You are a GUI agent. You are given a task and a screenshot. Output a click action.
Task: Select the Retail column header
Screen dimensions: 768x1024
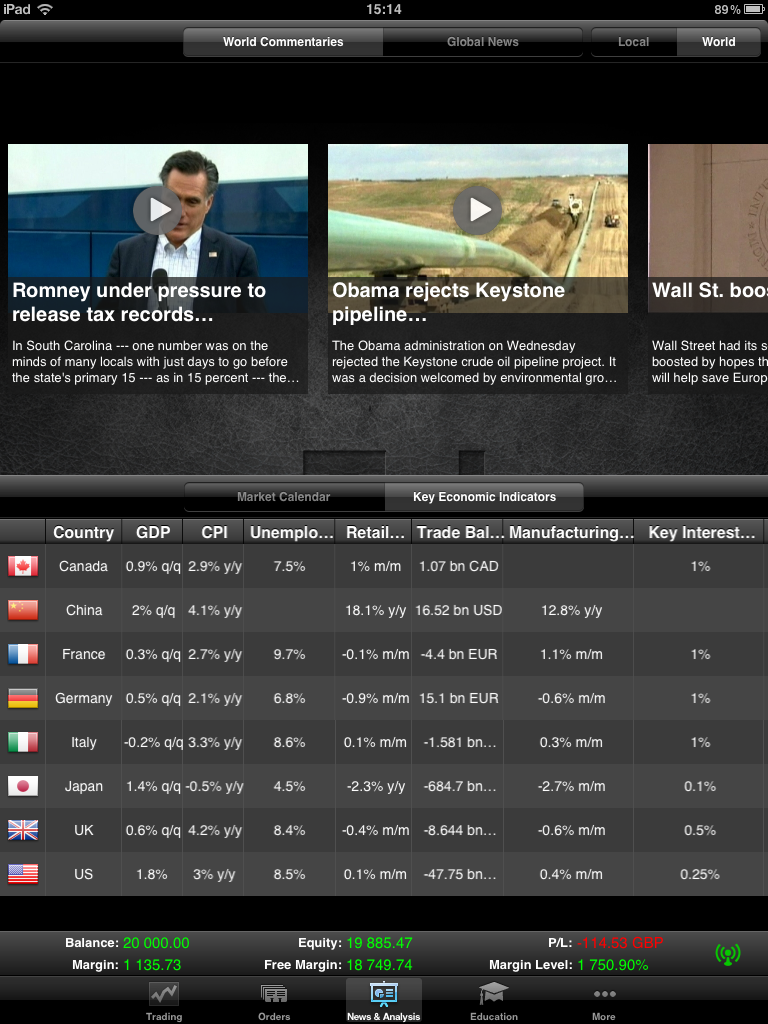[x=375, y=532]
